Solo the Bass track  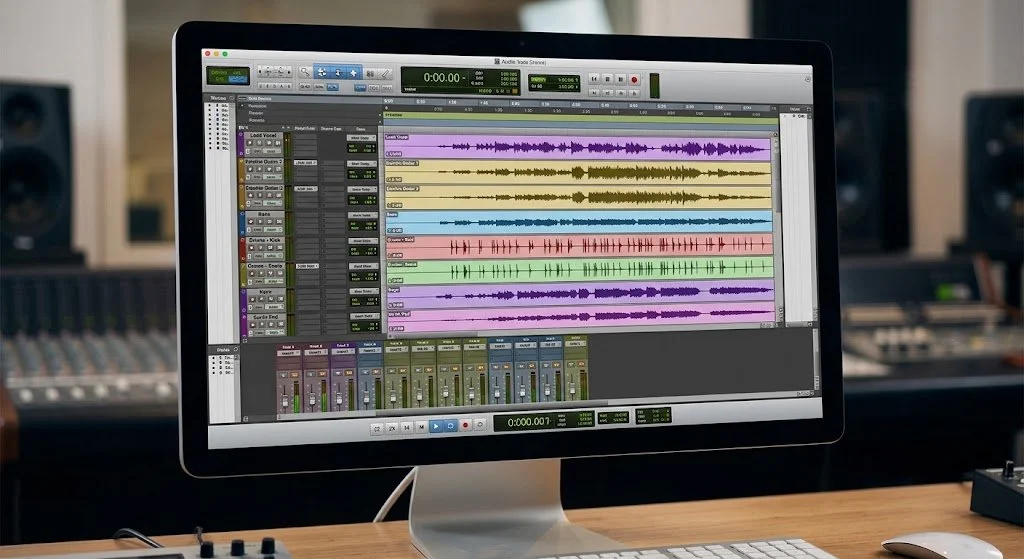click(x=272, y=222)
